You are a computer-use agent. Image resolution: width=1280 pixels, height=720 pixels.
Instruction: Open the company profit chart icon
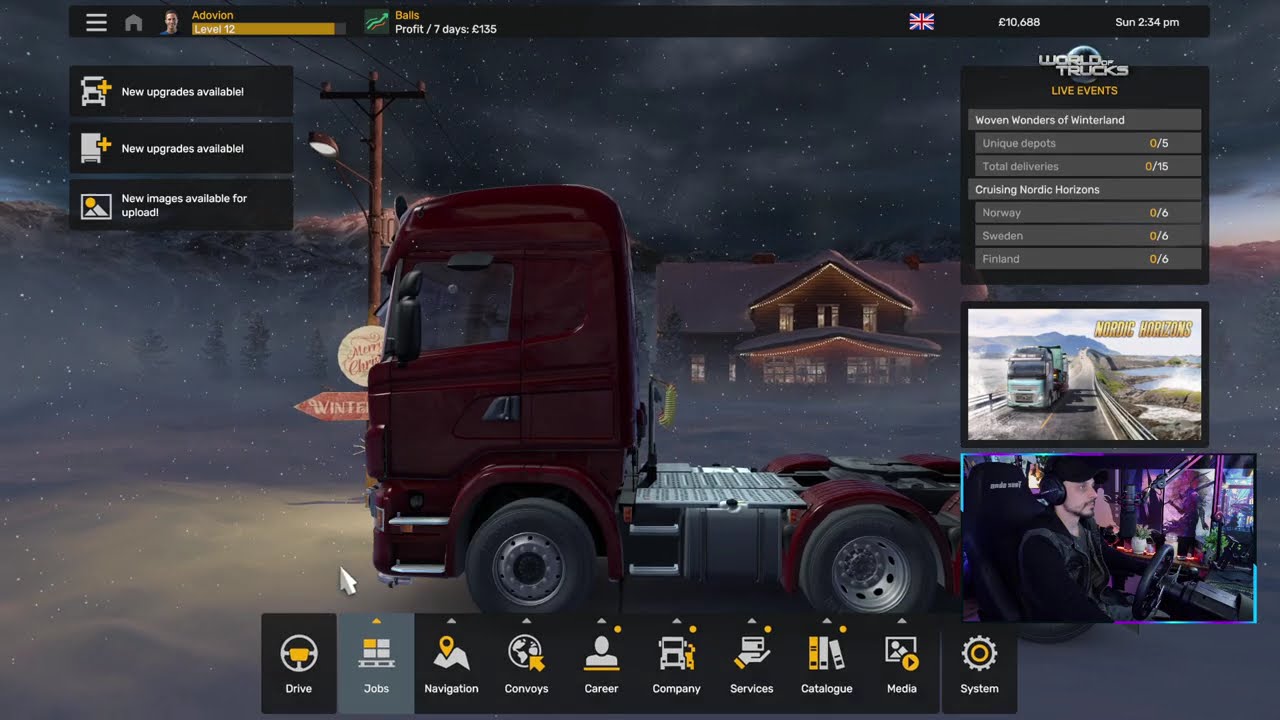(x=377, y=22)
